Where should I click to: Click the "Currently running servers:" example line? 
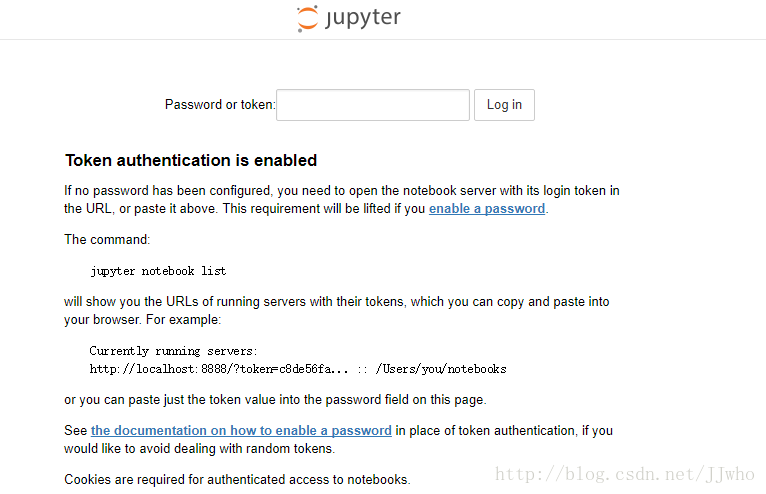click(173, 351)
